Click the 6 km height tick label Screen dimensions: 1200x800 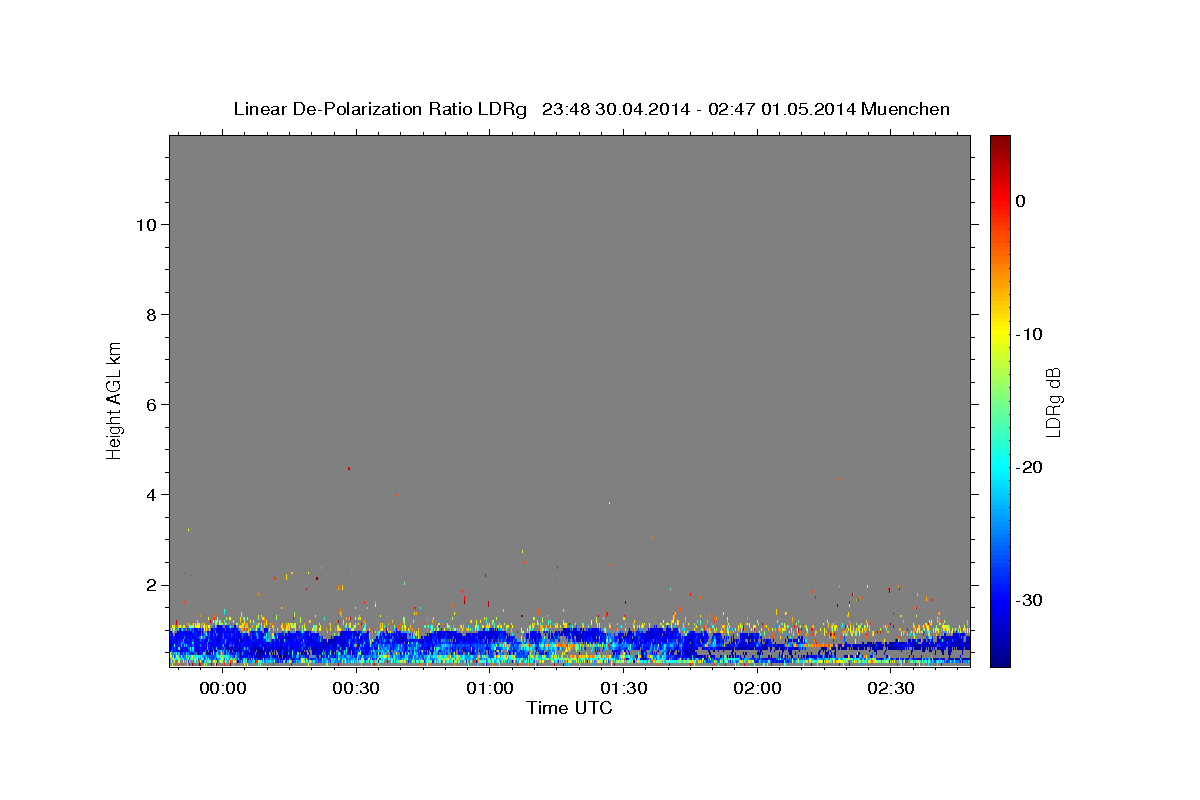click(x=150, y=404)
